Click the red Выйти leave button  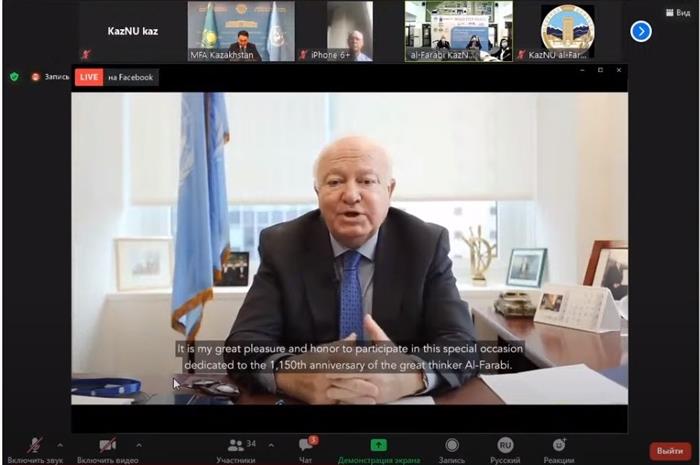670,451
